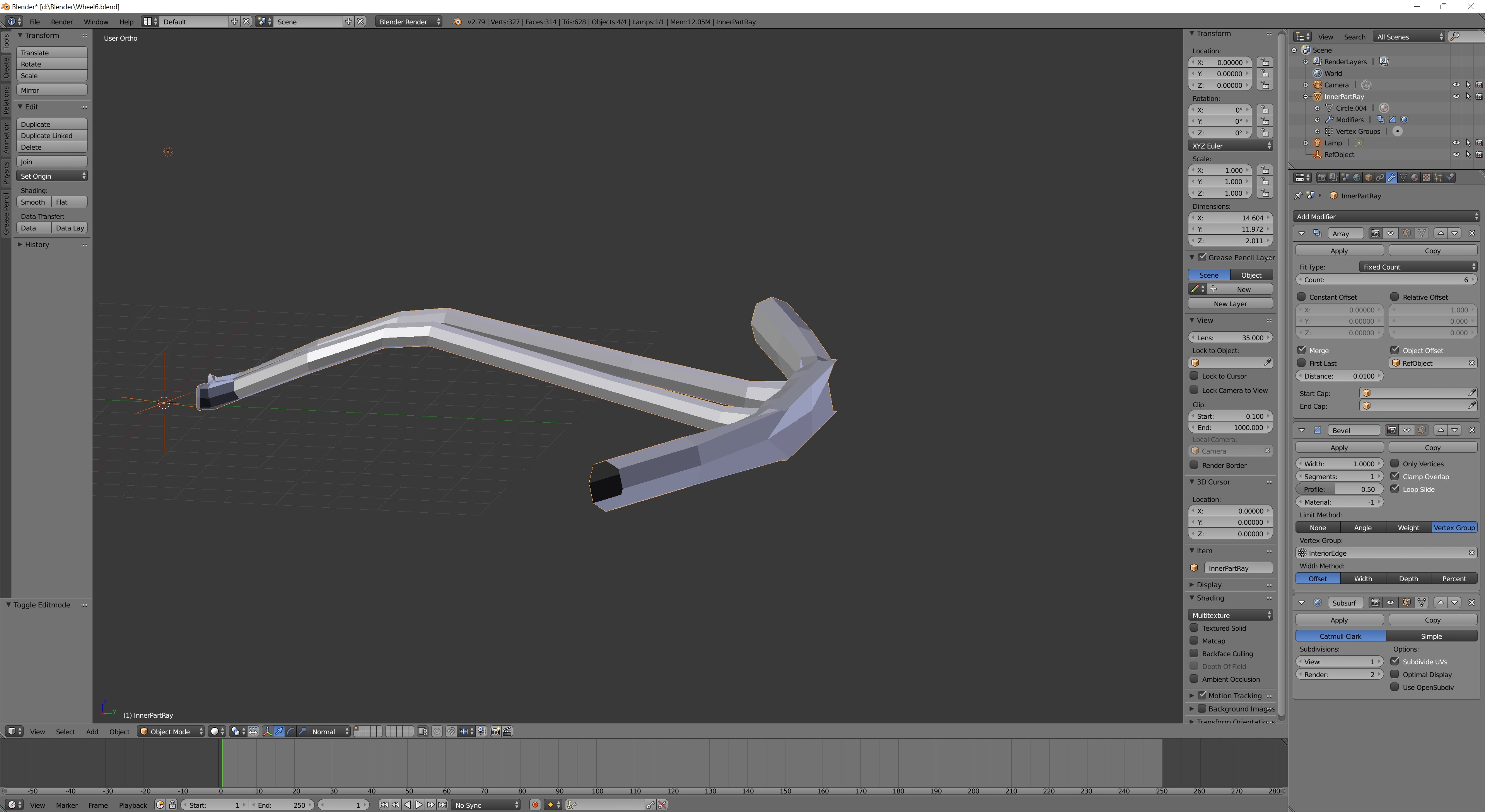Expand the History panel
The height and width of the screenshot is (812, 1485).
point(37,244)
